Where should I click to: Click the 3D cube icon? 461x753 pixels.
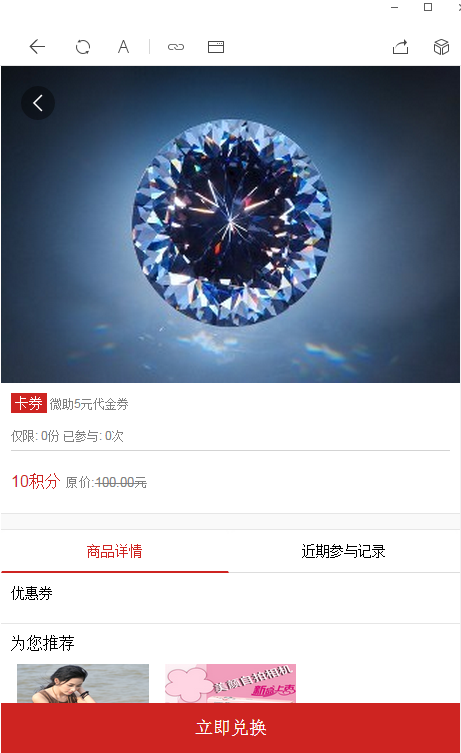[x=441, y=47]
